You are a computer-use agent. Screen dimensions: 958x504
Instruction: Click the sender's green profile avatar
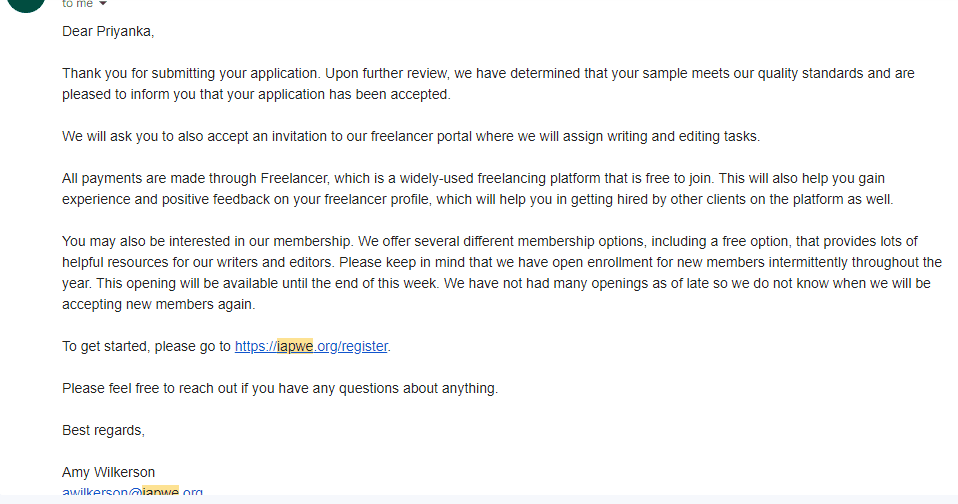tap(26, 4)
